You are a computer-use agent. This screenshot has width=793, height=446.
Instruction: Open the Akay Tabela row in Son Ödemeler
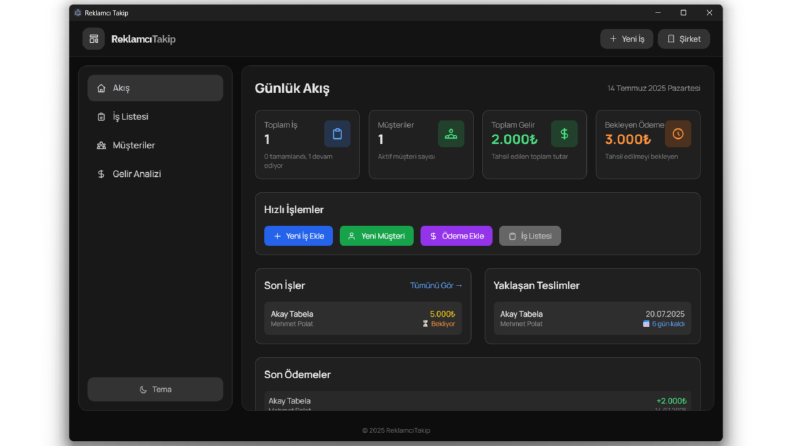(477, 402)
